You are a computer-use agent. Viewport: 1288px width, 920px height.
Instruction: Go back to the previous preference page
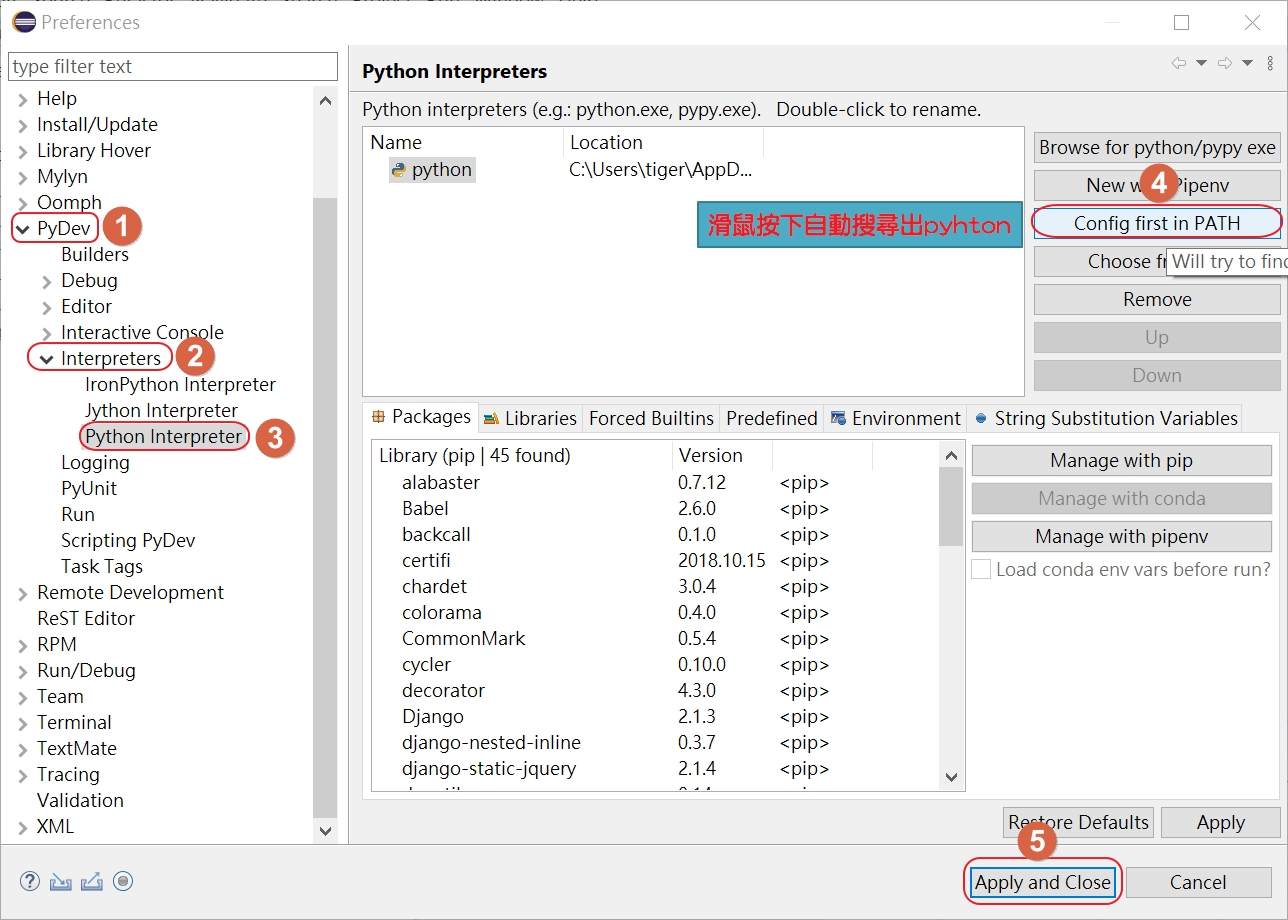click(1179, 63)
